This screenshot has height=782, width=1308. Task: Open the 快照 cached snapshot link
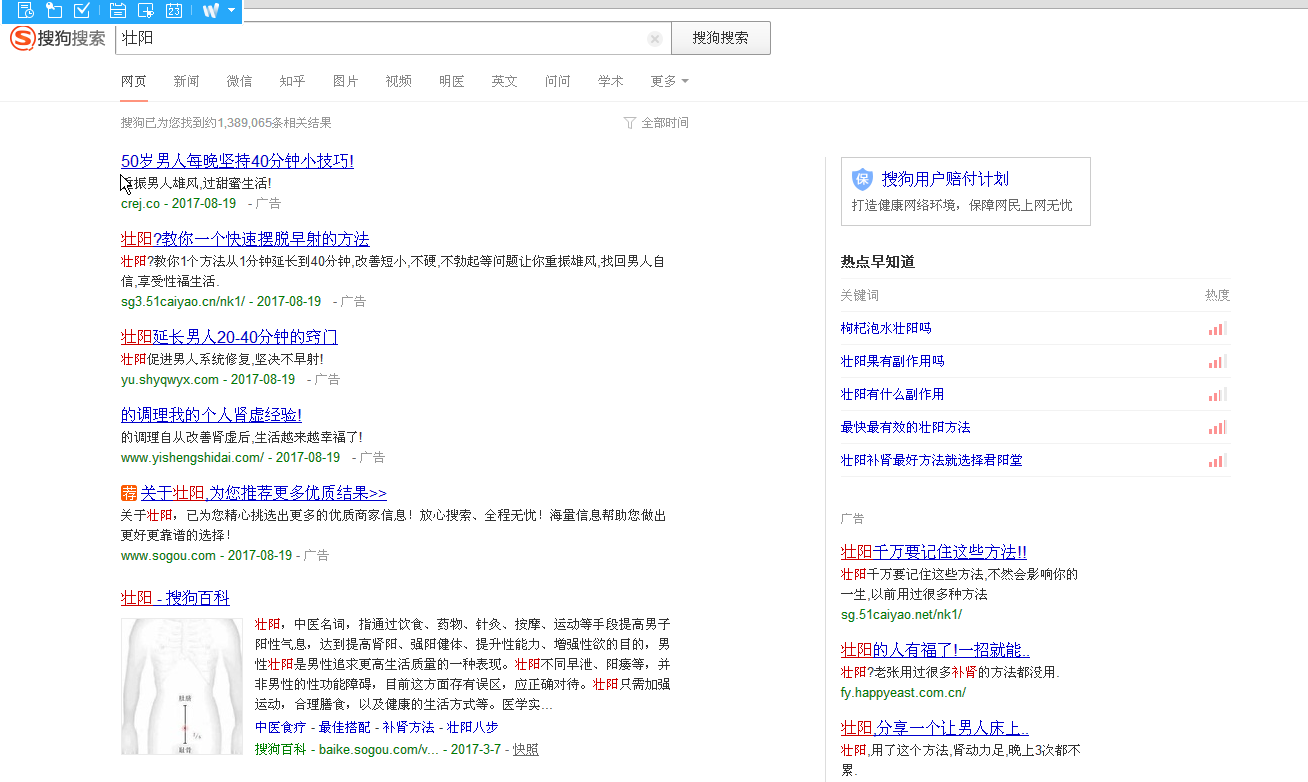tap(525, 749)
